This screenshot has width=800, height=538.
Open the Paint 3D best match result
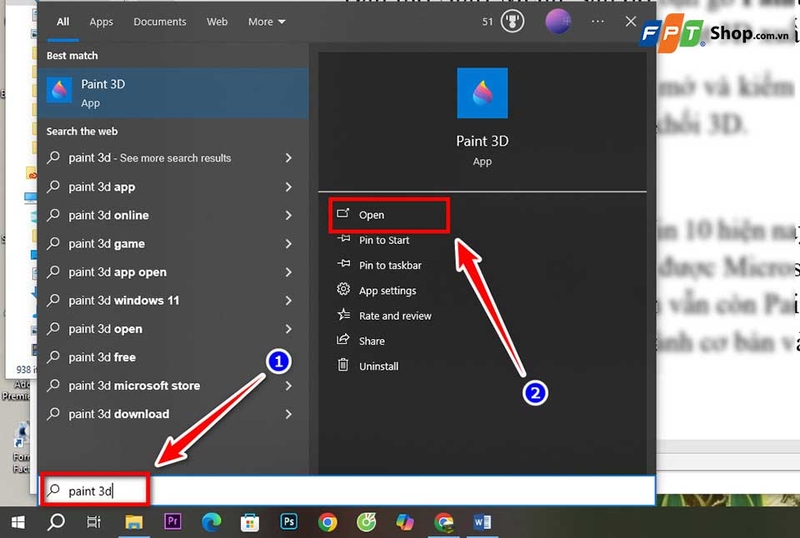click(173, 93)
